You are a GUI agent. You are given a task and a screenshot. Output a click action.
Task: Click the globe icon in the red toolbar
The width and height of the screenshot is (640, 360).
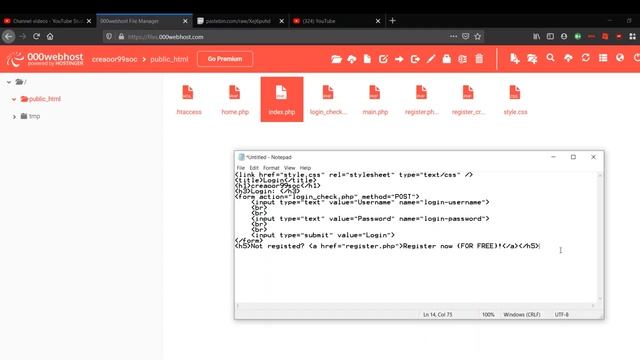[620, 58]
